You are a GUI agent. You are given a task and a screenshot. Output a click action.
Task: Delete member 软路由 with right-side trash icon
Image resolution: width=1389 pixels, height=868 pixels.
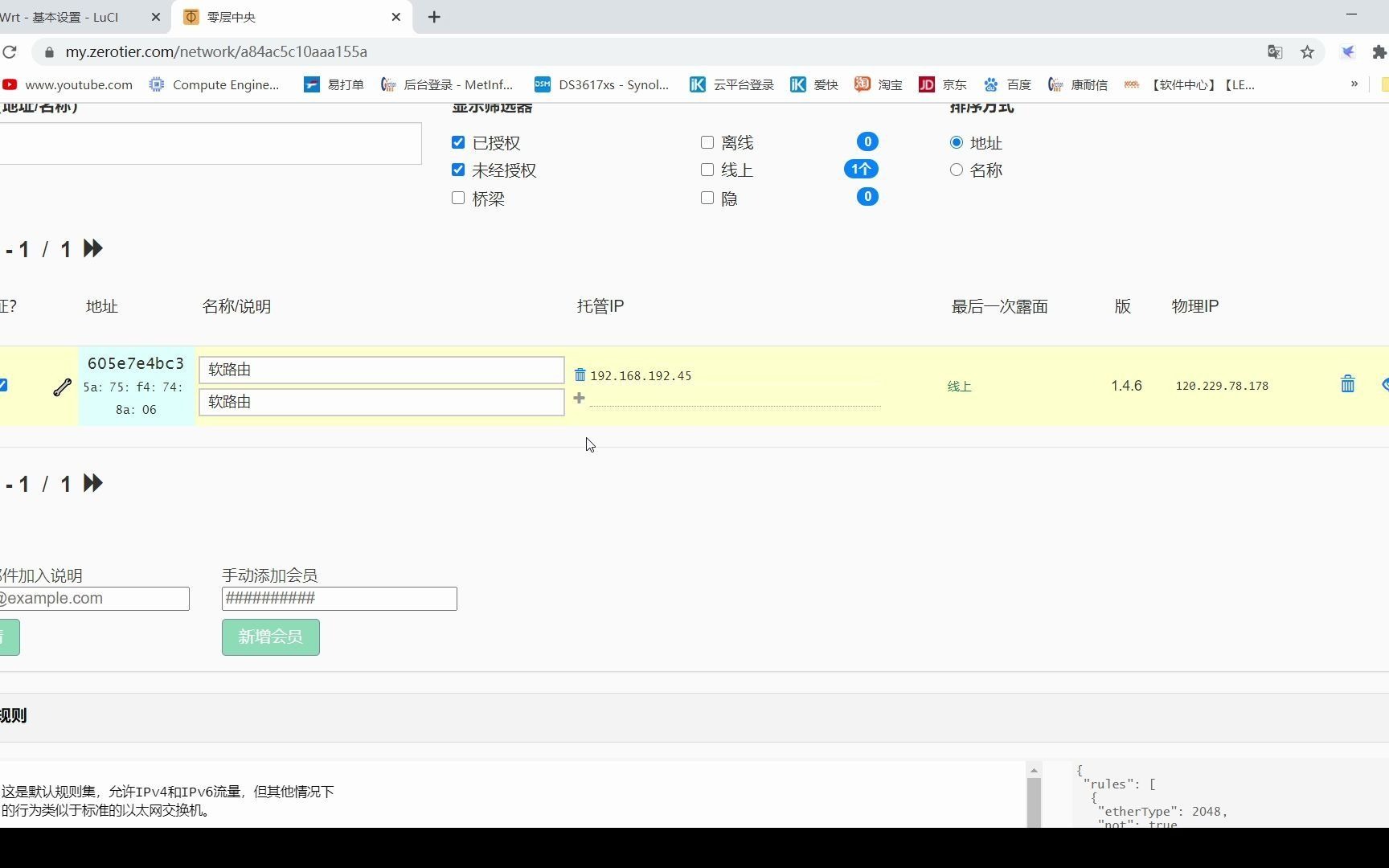click(1348, 384)
